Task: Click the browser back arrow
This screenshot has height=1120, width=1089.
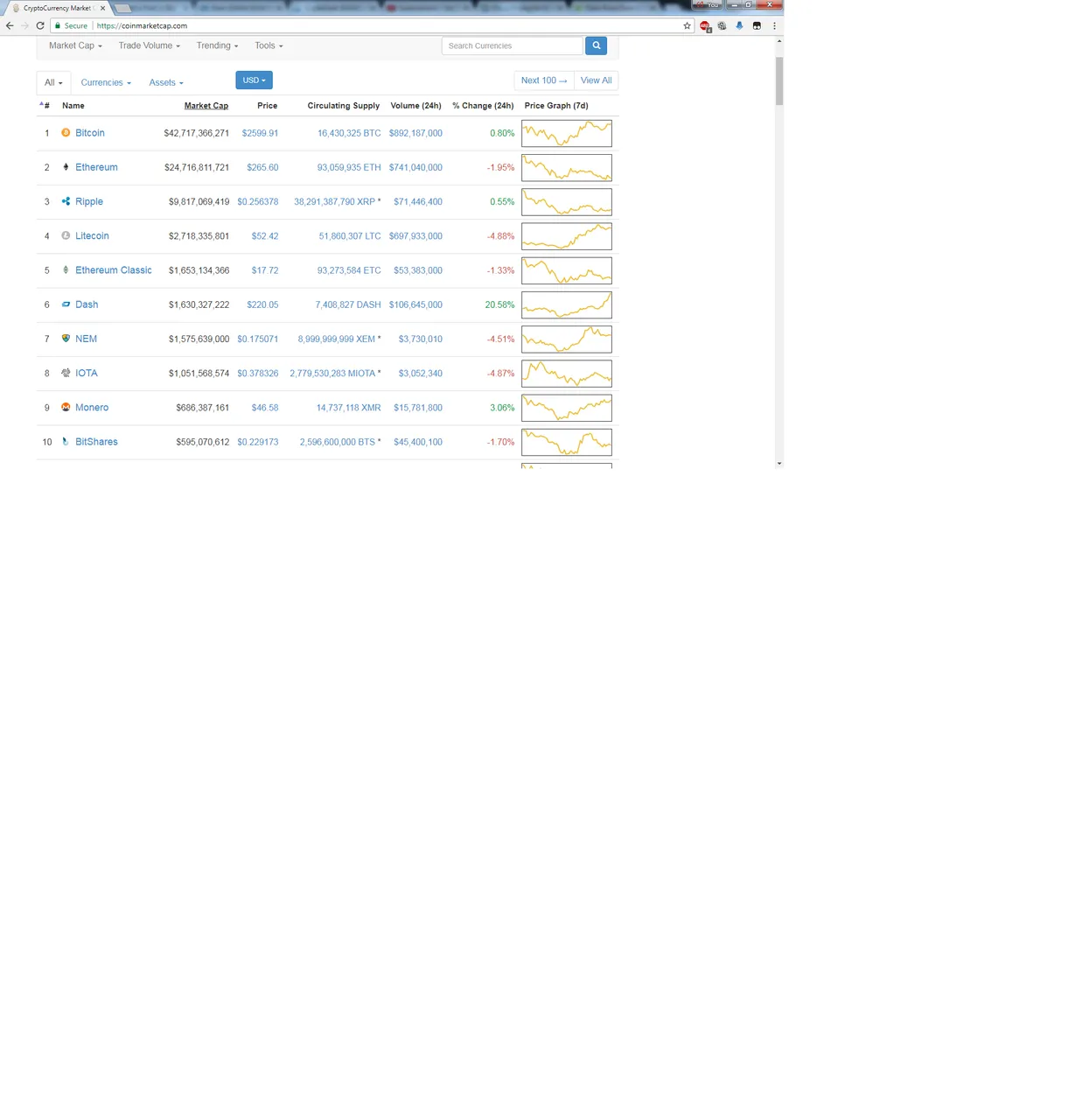Action: click(x=10, y=25)
